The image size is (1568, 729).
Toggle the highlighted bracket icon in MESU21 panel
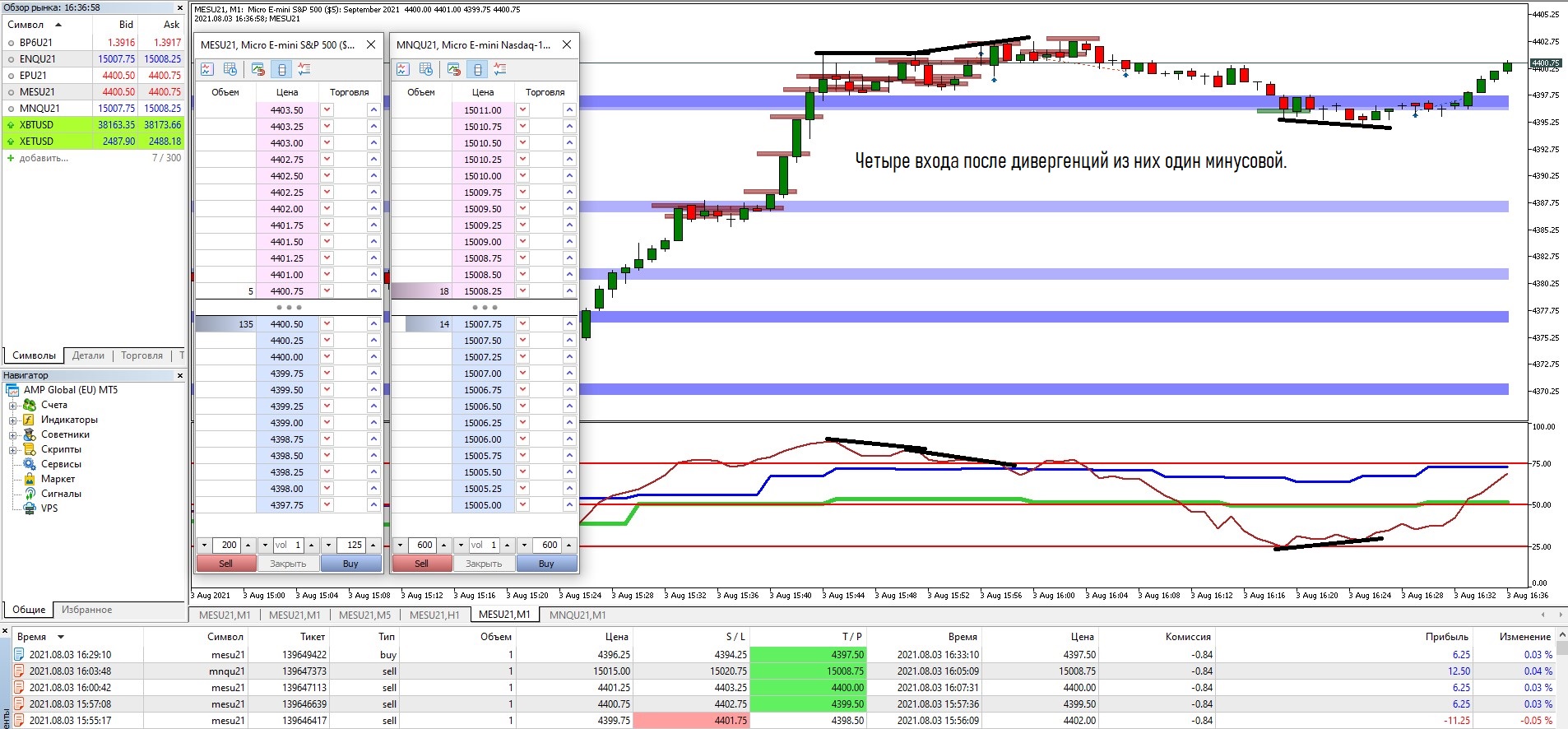click(x=281, y=69)
